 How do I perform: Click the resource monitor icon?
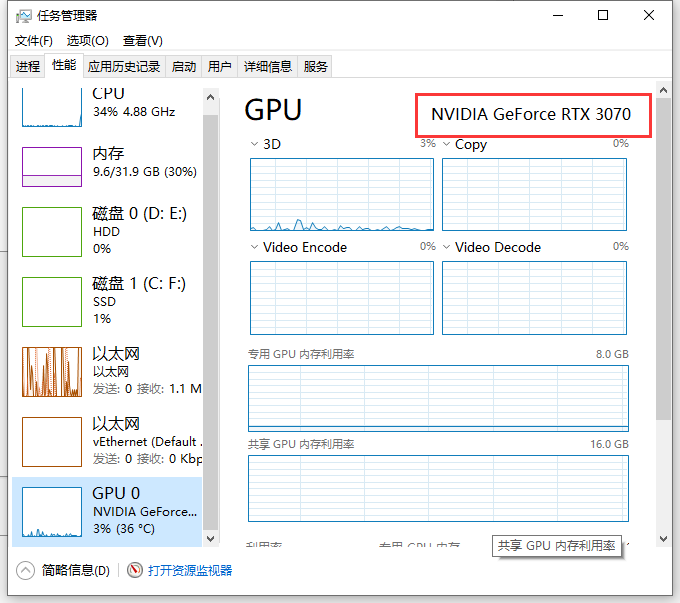[x=134, y=570]
